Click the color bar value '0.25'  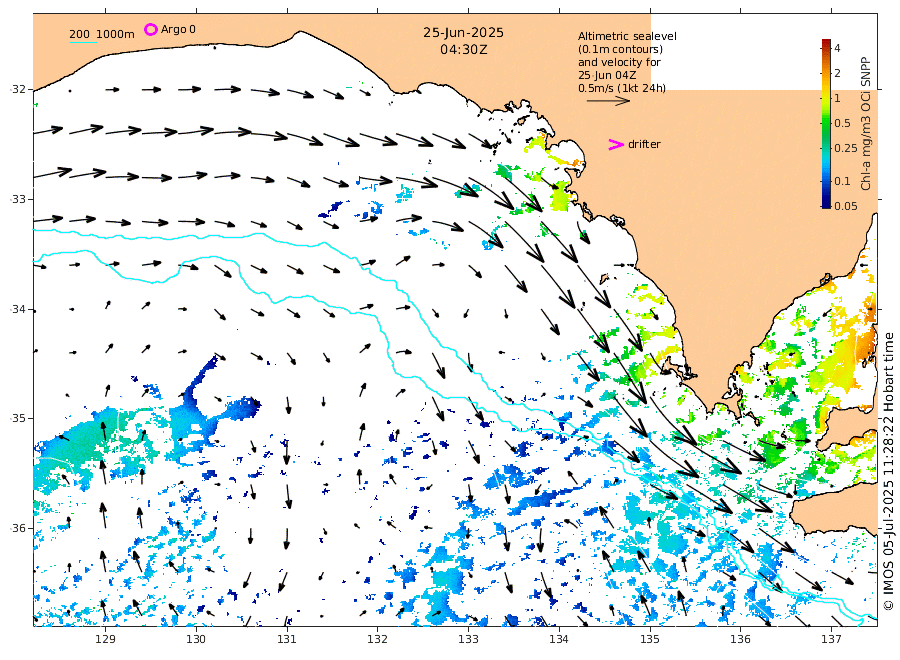845,148
